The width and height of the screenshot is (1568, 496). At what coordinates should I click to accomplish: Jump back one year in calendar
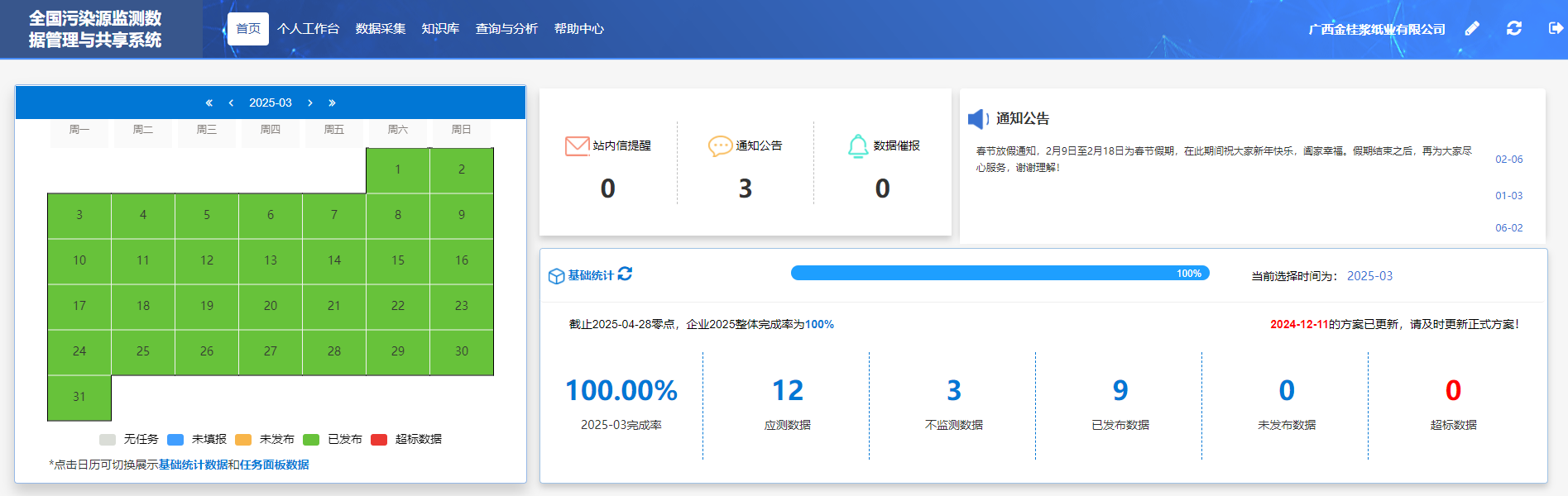tap(209, 103)
